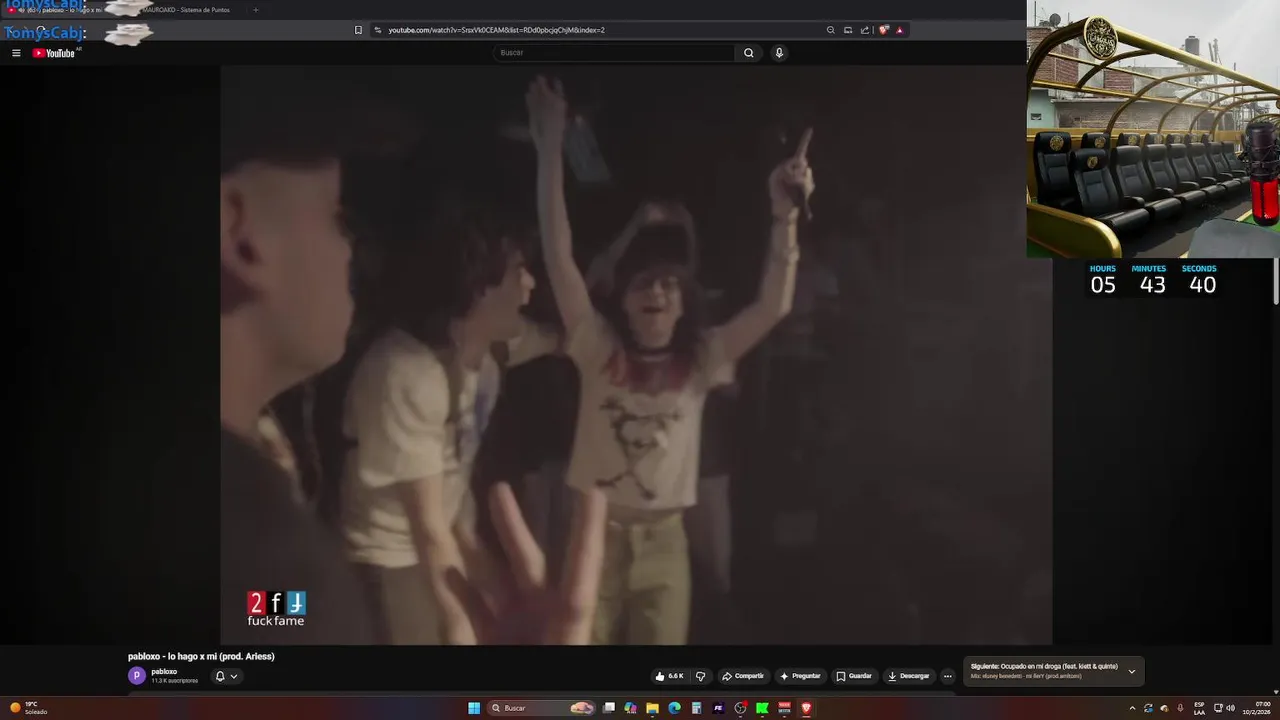Click the taskbar Buscar search box
The height and width of the screenshot is (720, 1280).
click(x=541, y=708)
